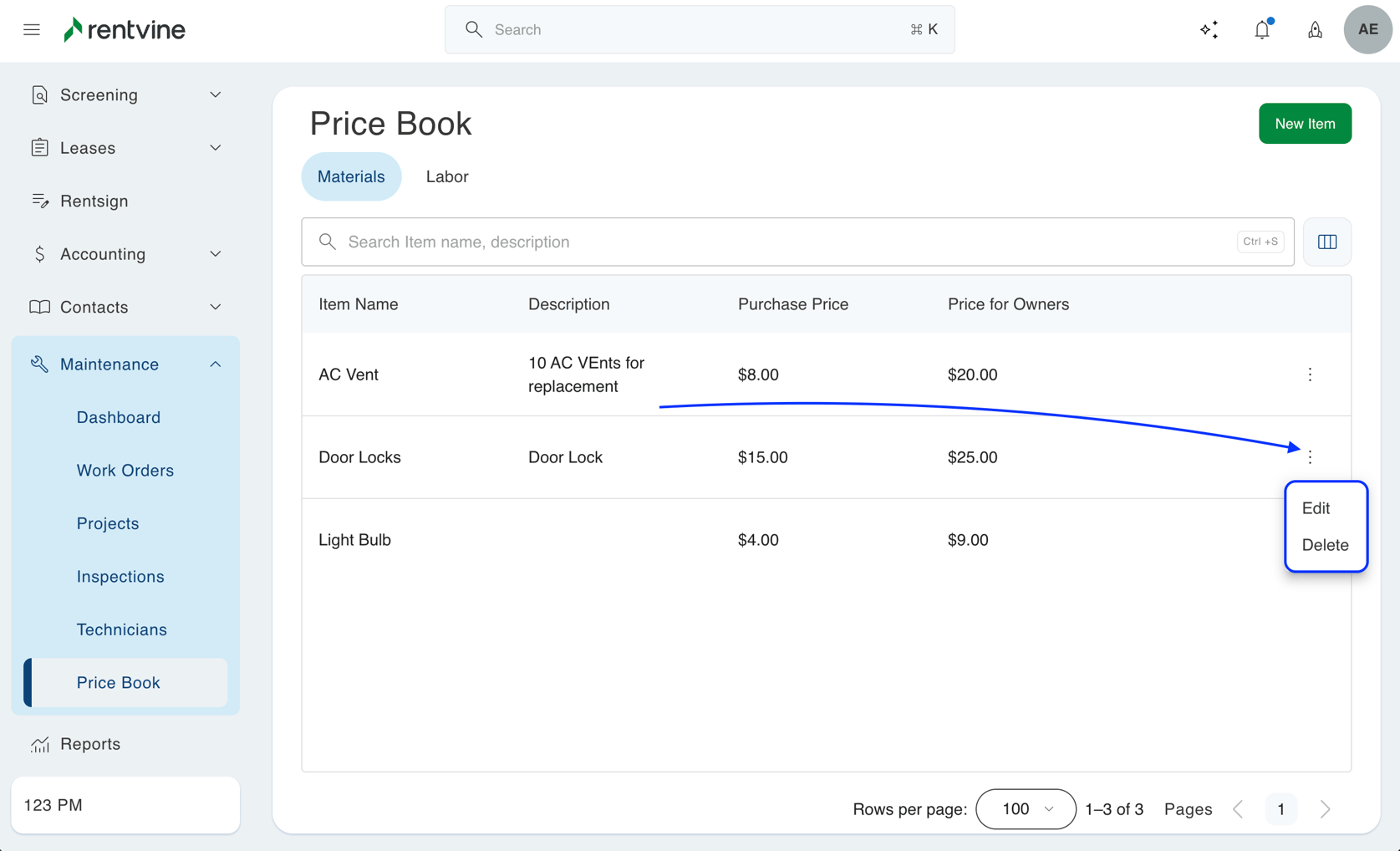1400x851 pixels.
Task: Click the rocket icon in header
Action: click(x=1315, y=30)
